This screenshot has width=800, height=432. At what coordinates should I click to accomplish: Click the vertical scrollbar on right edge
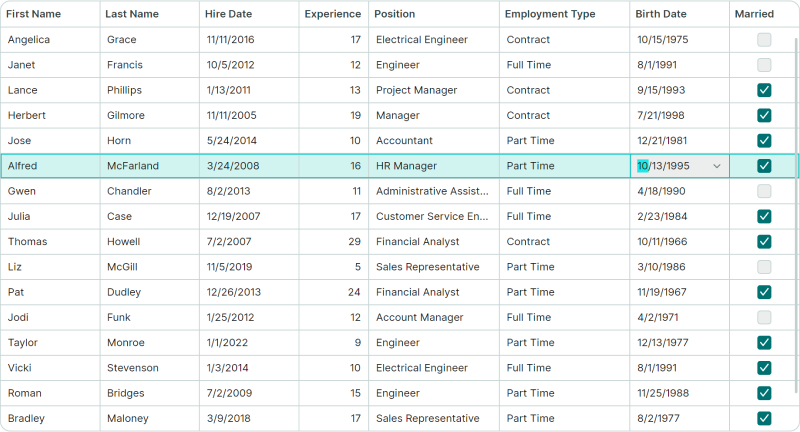click(x=796, y=214)
